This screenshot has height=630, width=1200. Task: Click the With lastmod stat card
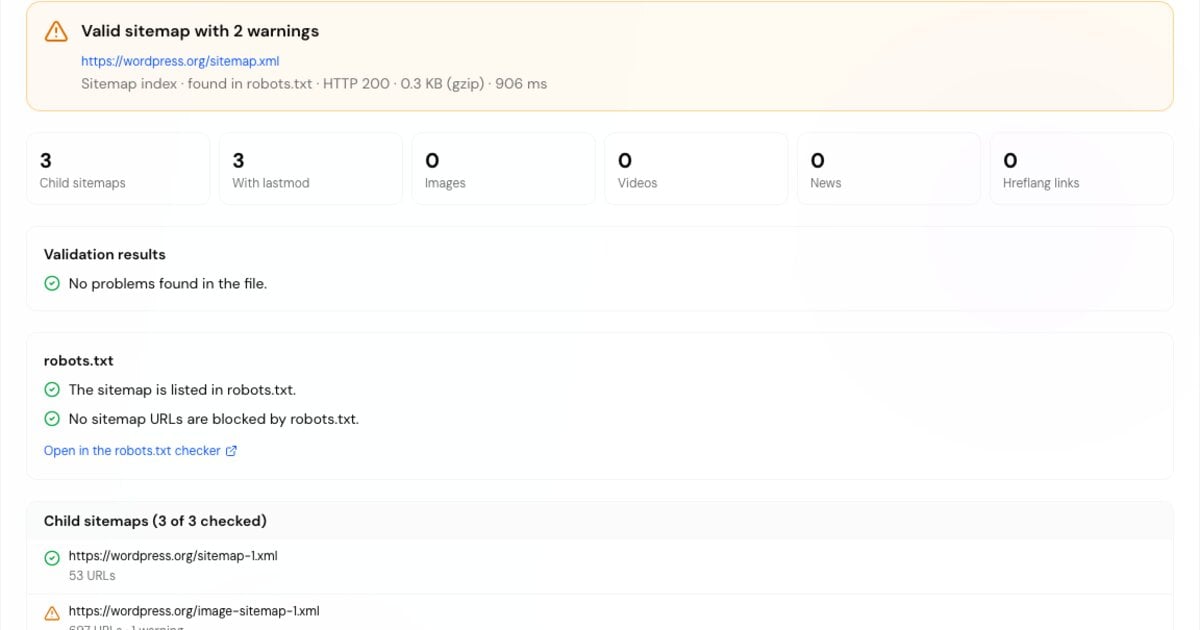310,169
